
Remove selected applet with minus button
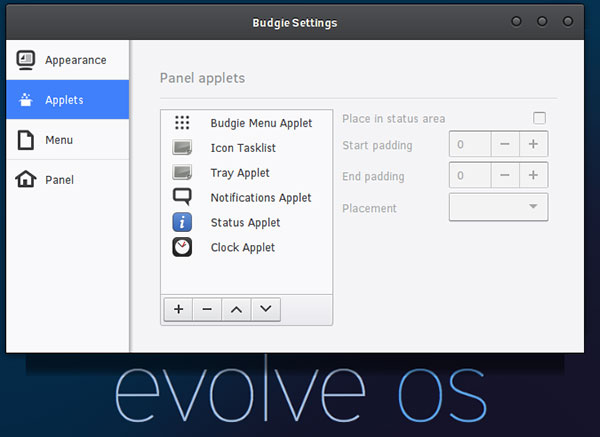[x=207, y=309]
